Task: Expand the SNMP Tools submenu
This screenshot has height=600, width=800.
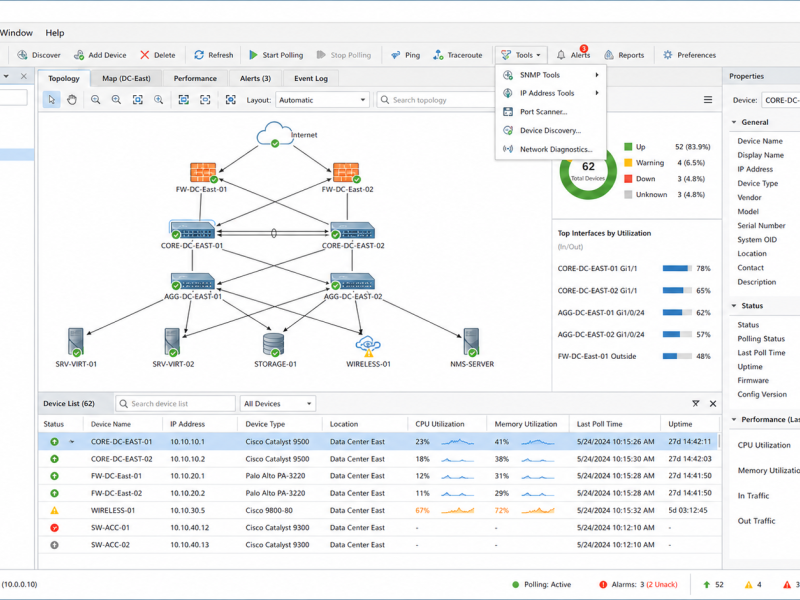Action: 551,75
